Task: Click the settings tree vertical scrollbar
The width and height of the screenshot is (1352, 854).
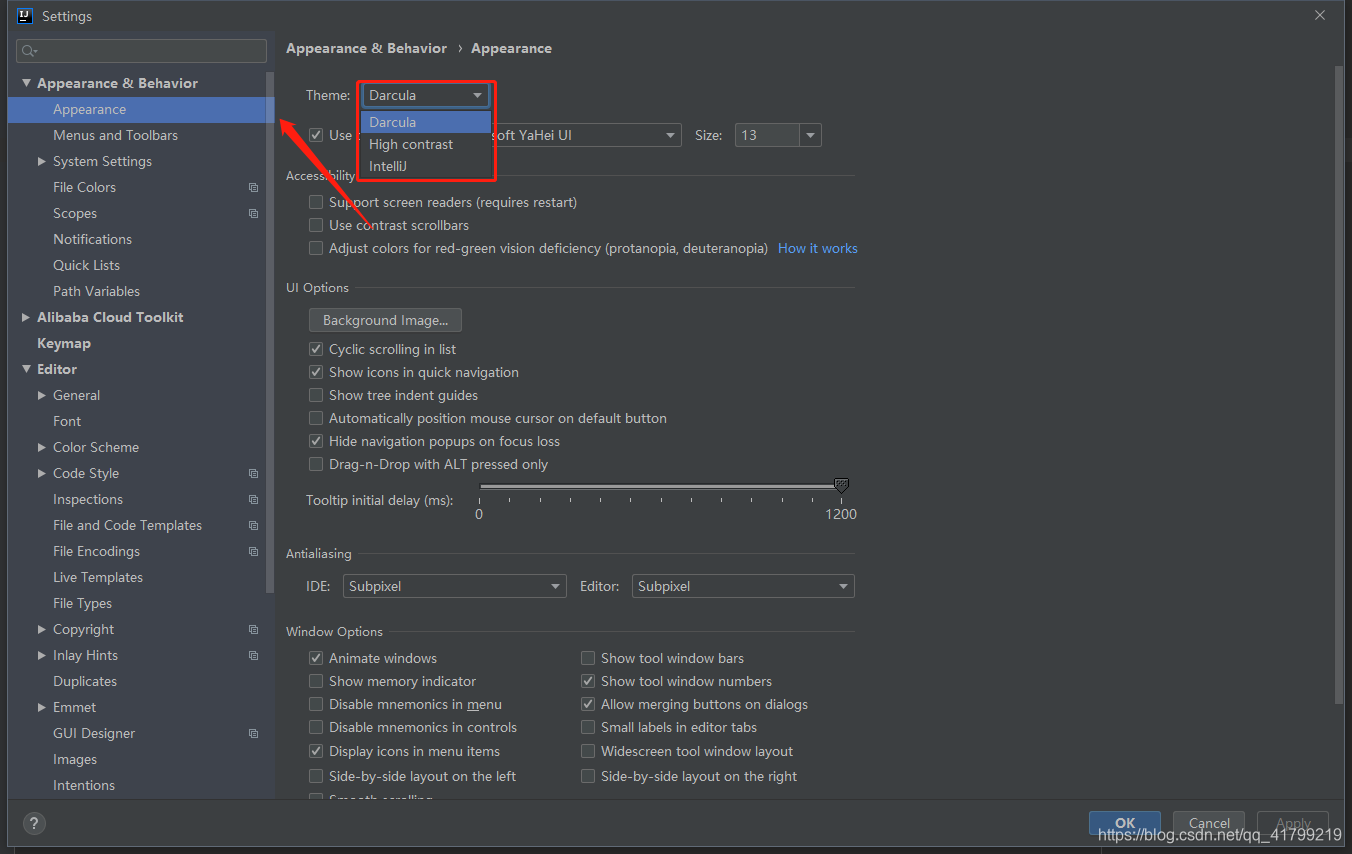Action: 270,333
